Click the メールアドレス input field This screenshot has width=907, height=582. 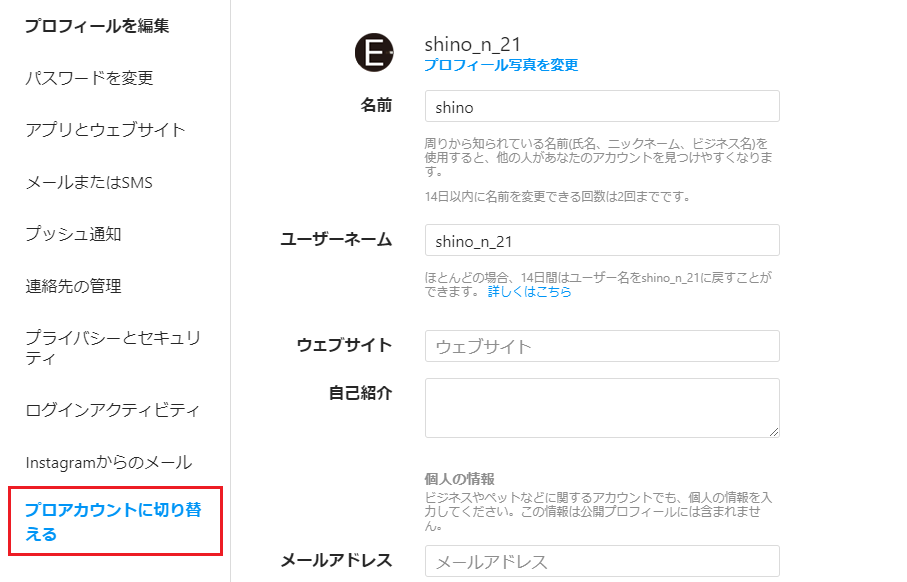(x=602, y=561)
